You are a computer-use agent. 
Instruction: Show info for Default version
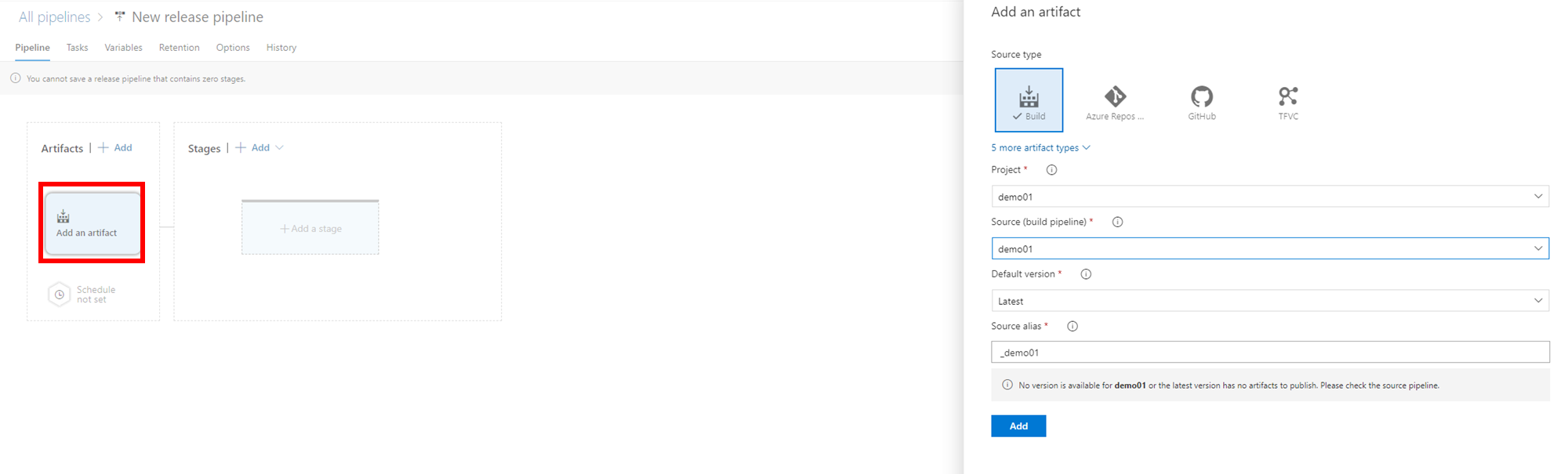point(1086,274)
